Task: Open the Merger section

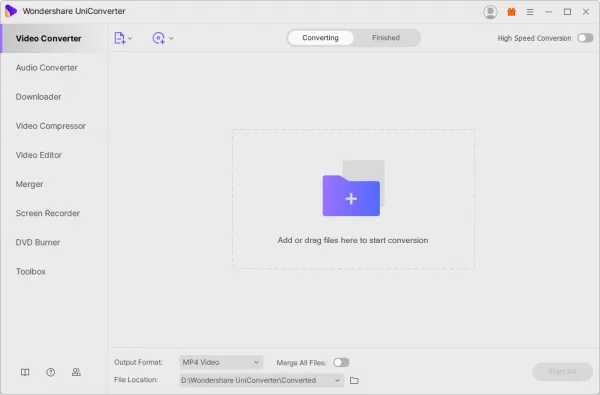Action: tap(29, 184)
